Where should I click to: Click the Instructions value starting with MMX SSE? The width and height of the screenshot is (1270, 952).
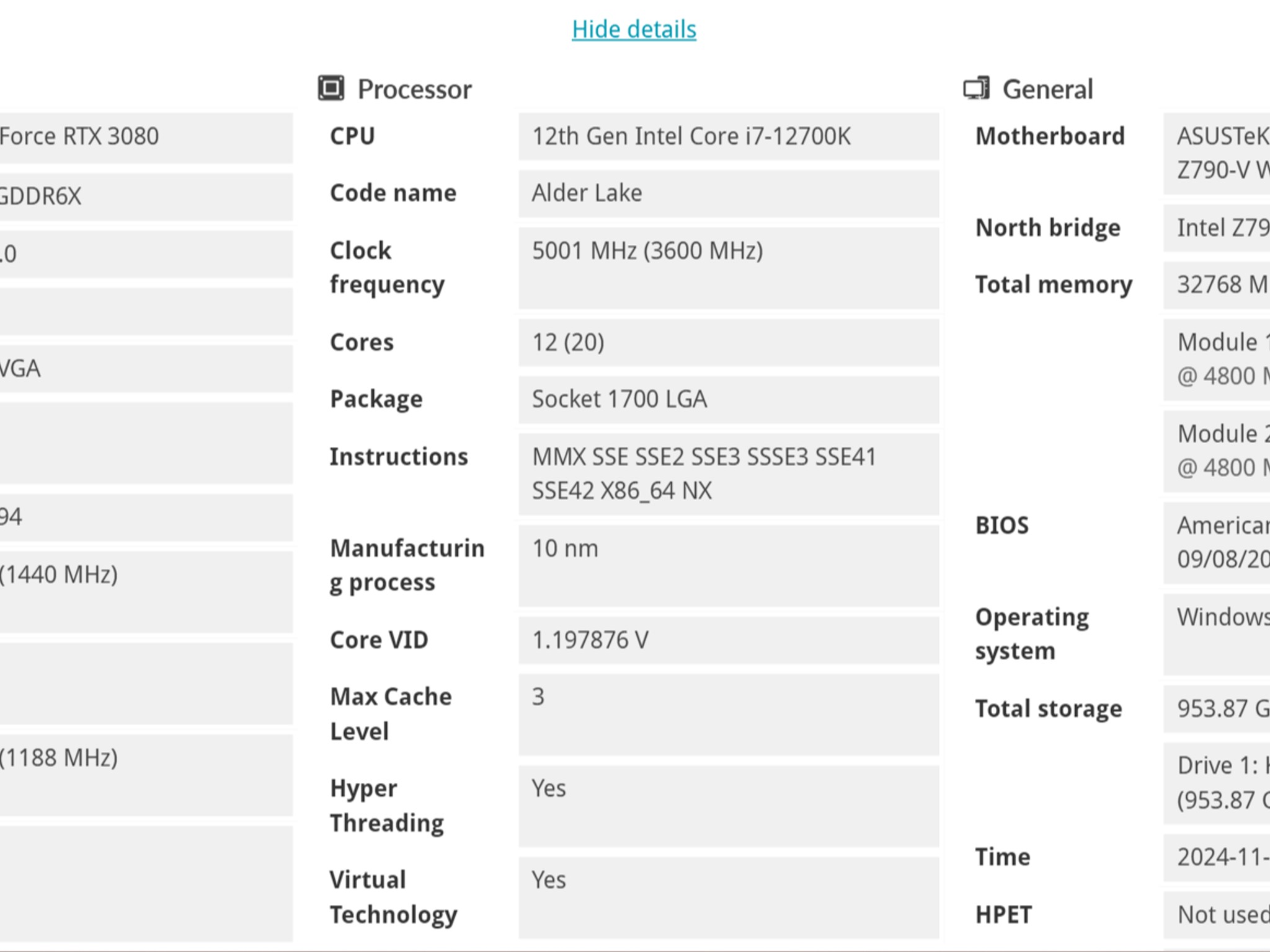tap(729, 474)
